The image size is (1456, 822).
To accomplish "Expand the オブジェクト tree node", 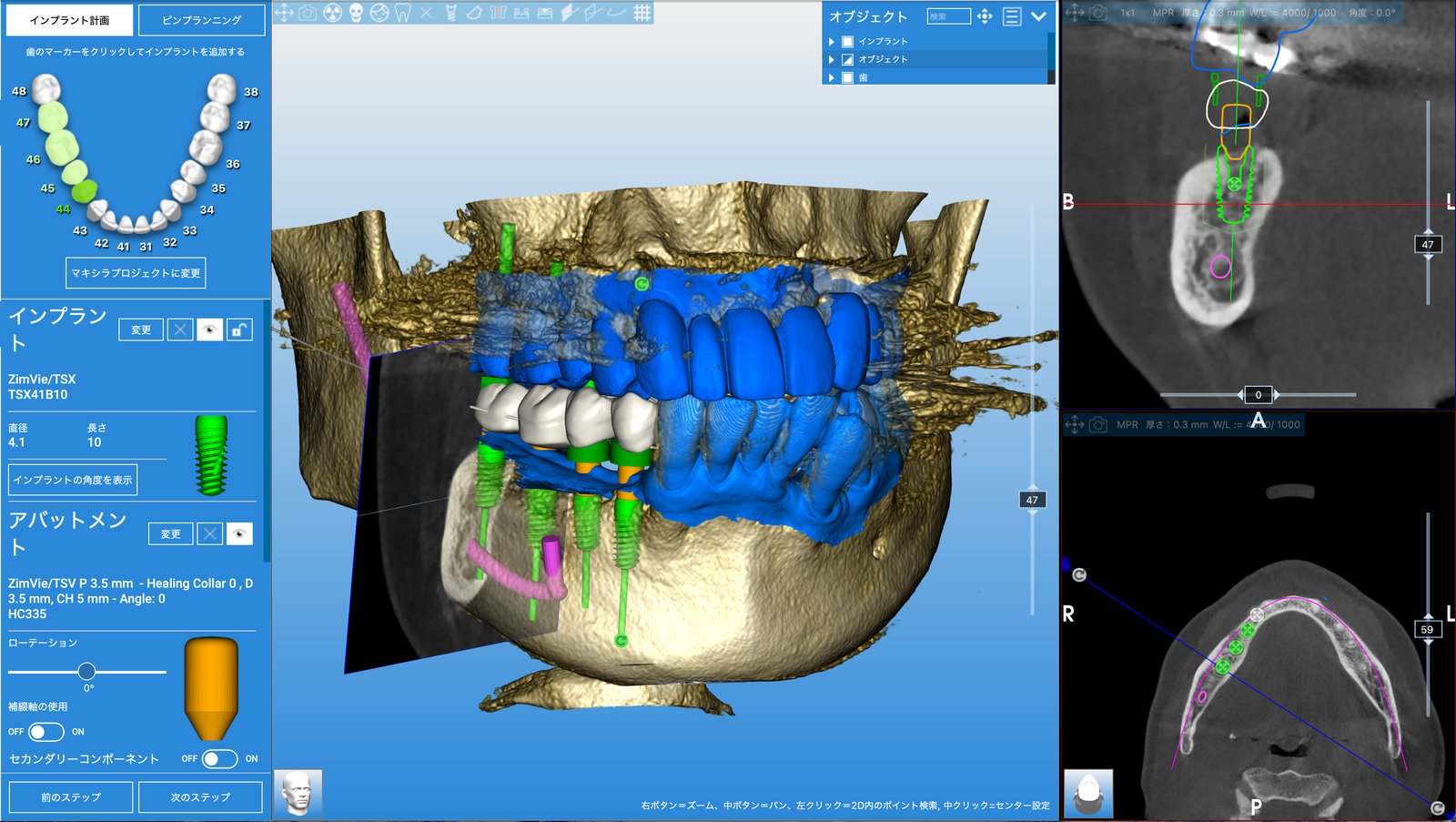I will pyautogui.click(x=831, y=59).
